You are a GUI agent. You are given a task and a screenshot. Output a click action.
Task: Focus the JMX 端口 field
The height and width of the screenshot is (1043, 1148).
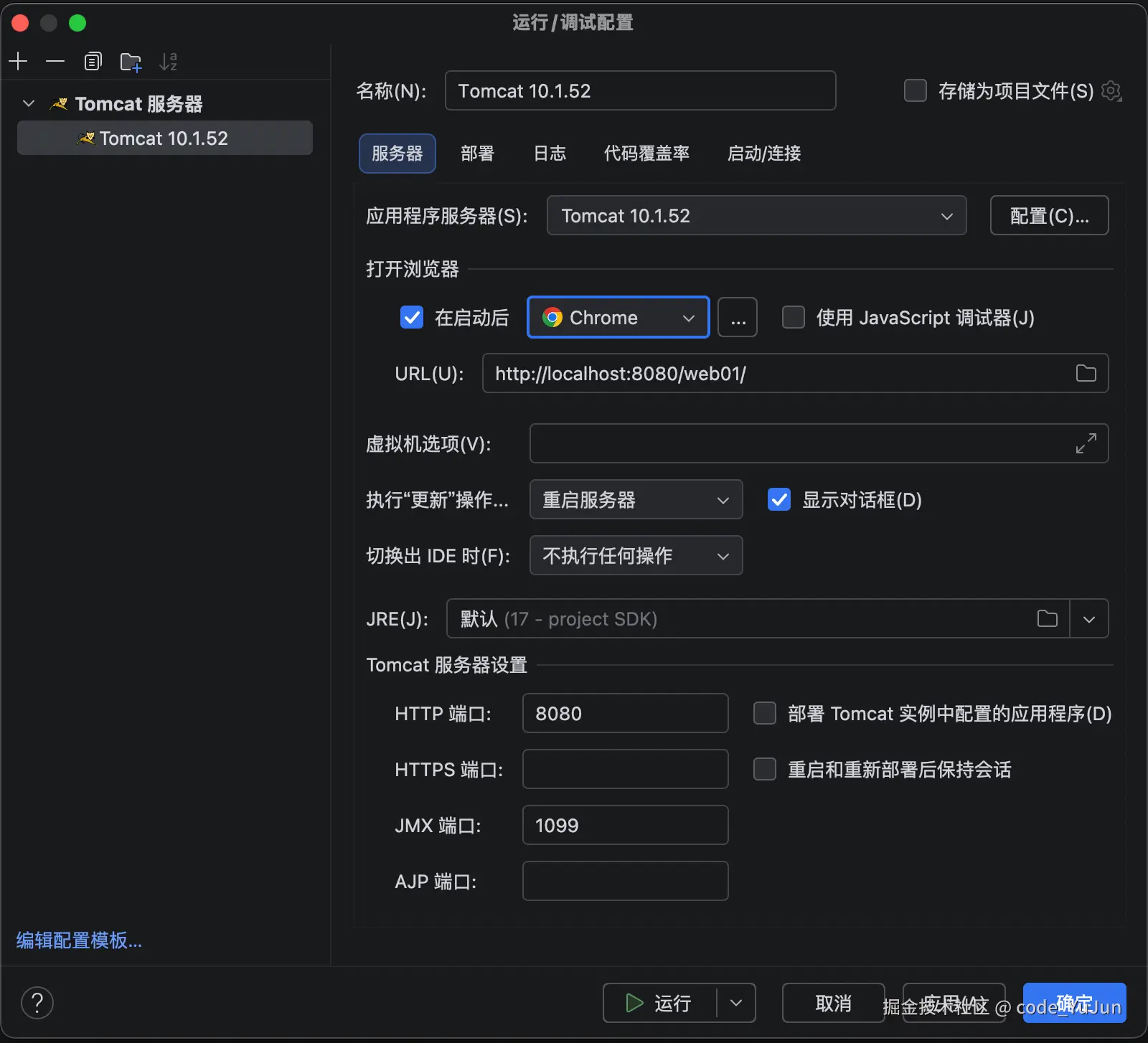pos(626,825)
